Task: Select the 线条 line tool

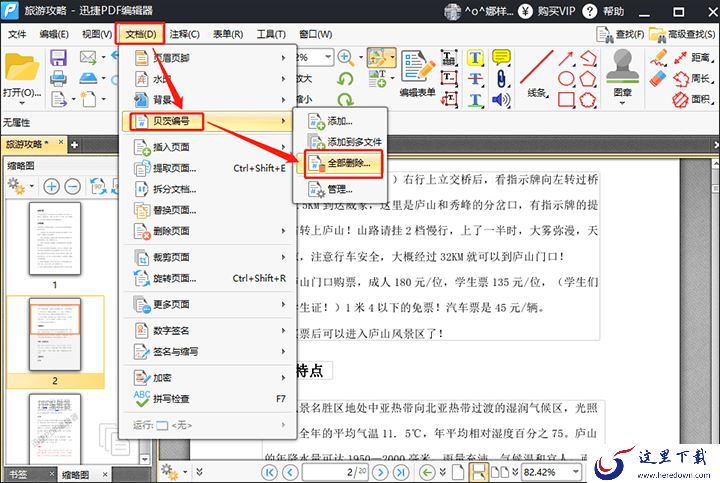Action: click(536, 73)
